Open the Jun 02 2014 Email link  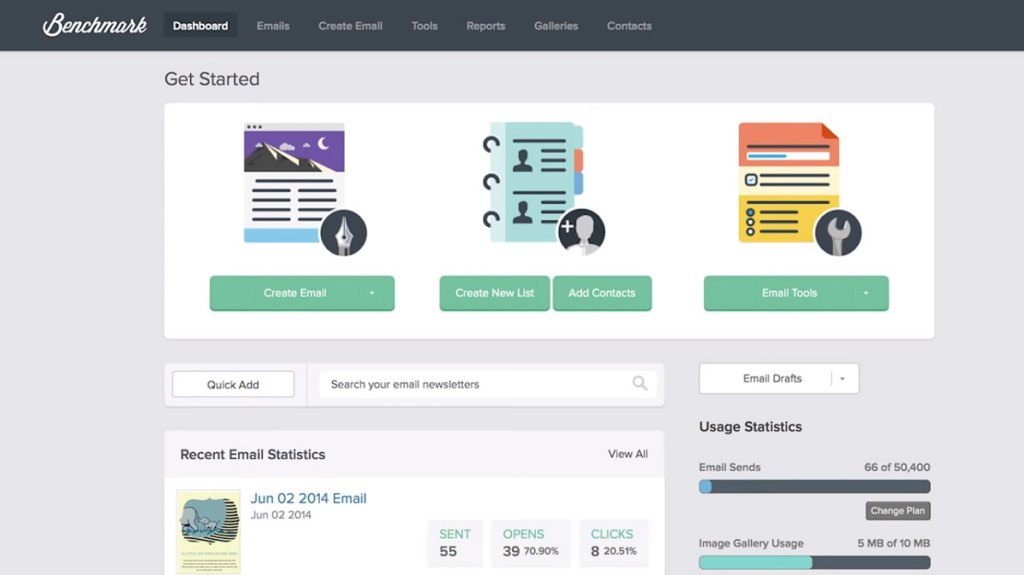click(x=308, y=498)
